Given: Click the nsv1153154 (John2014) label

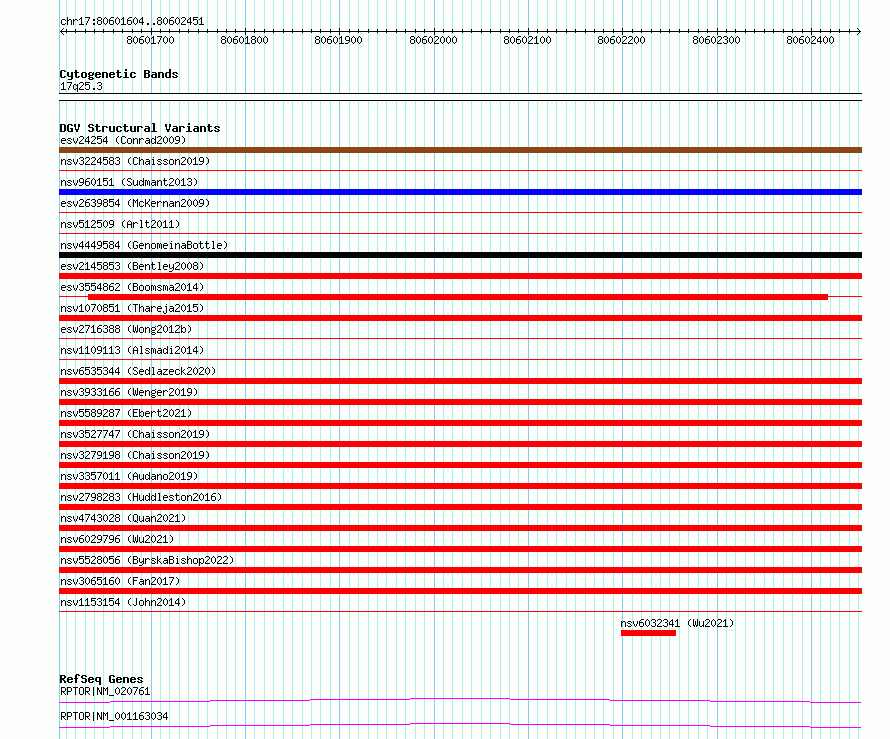Looking at the screenshot, I should 123,602.
